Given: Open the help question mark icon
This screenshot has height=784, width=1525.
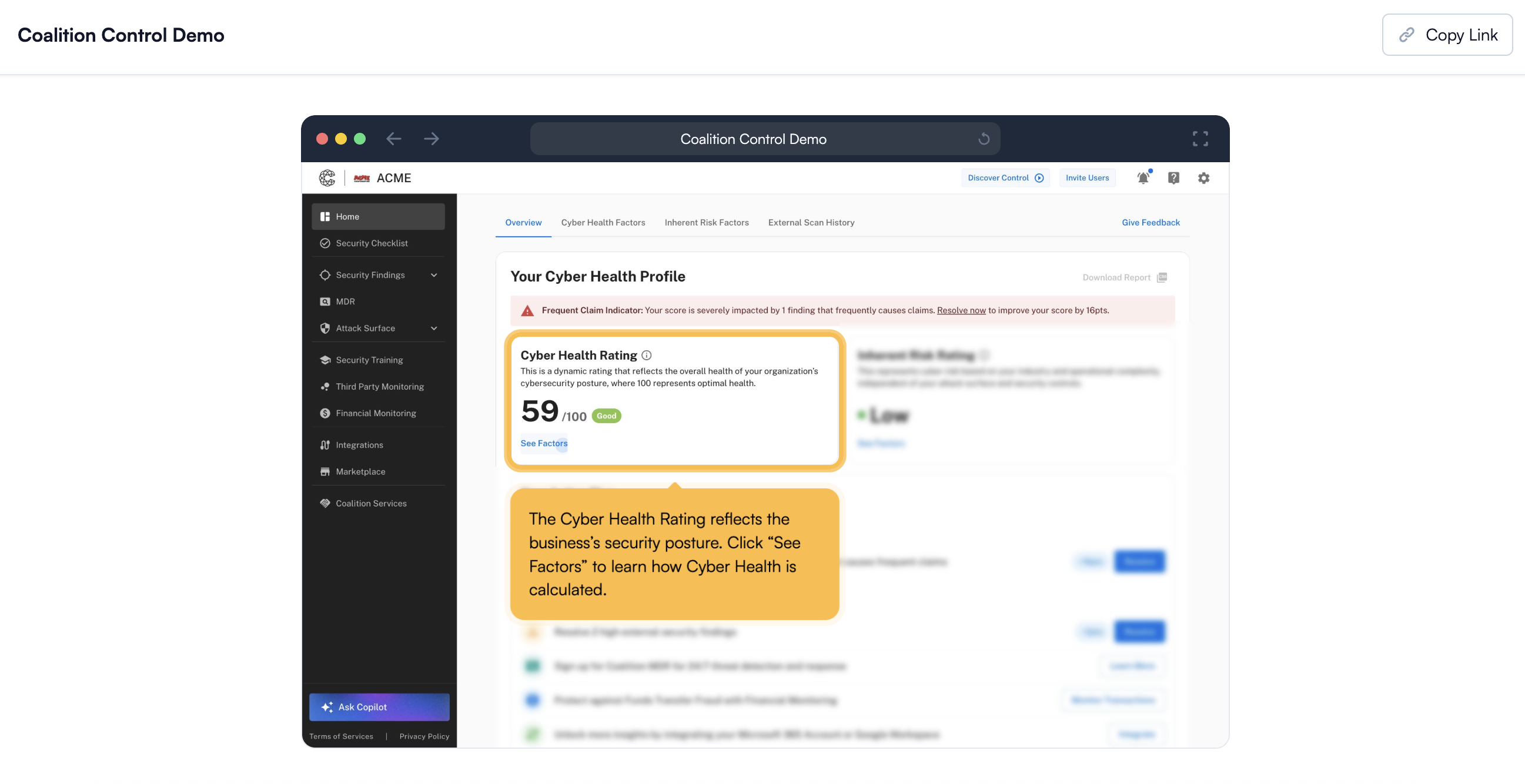Looking at the screenshot, I should [x=1173, y=178].
